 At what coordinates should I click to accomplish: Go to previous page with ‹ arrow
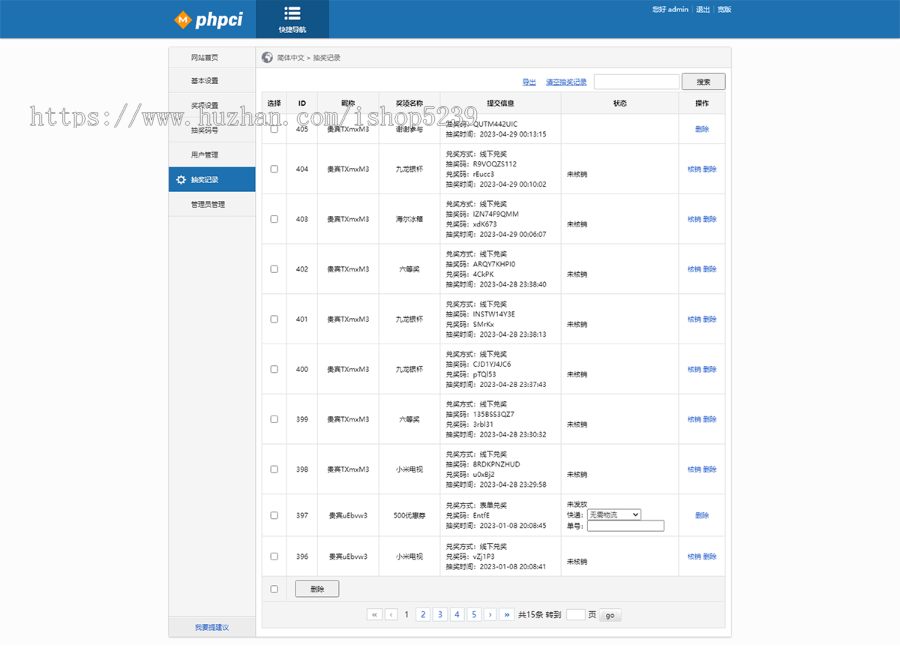(x=391, y=614)
